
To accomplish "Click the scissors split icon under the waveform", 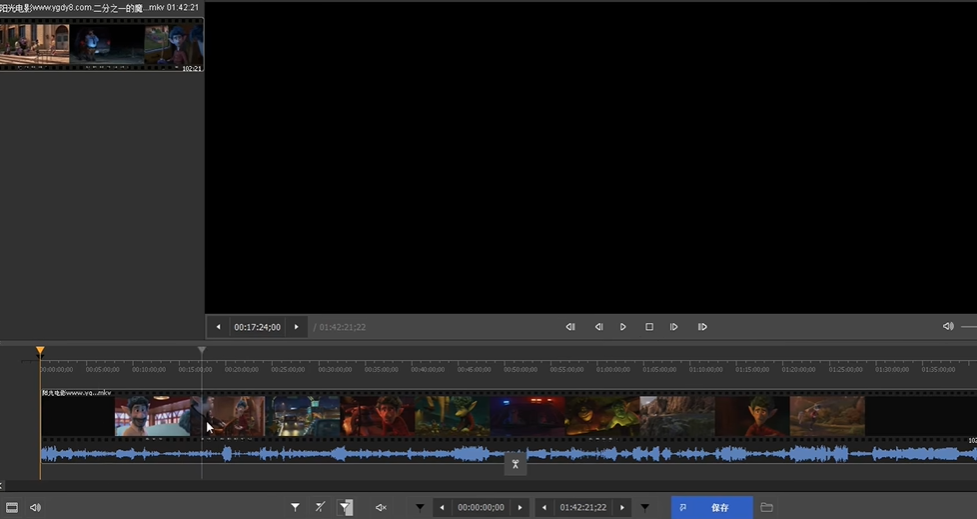I will click(515, 464).
